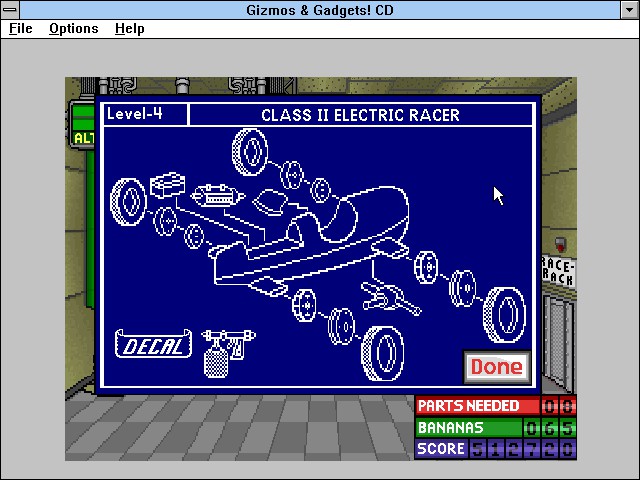
Task: Click the steering linkage part below chassis
Action: pyautogui.click(x=390, y=299)
